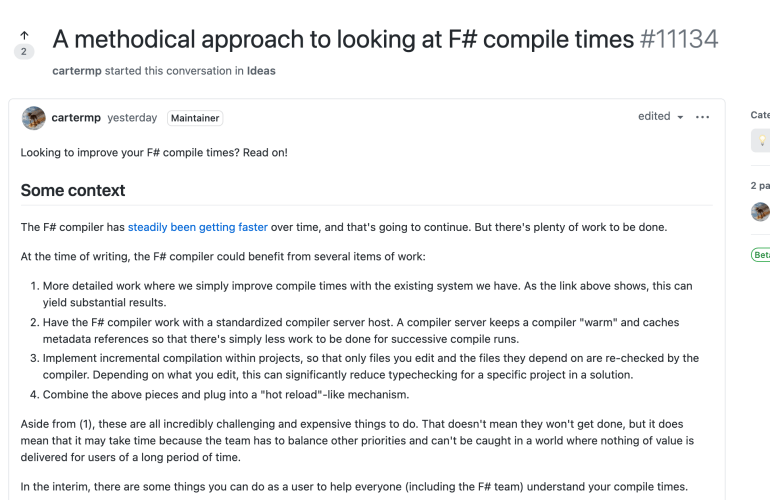Open the participant avatar in right sidebar
This screenshot has height=500, width=770.
[761, 211]
